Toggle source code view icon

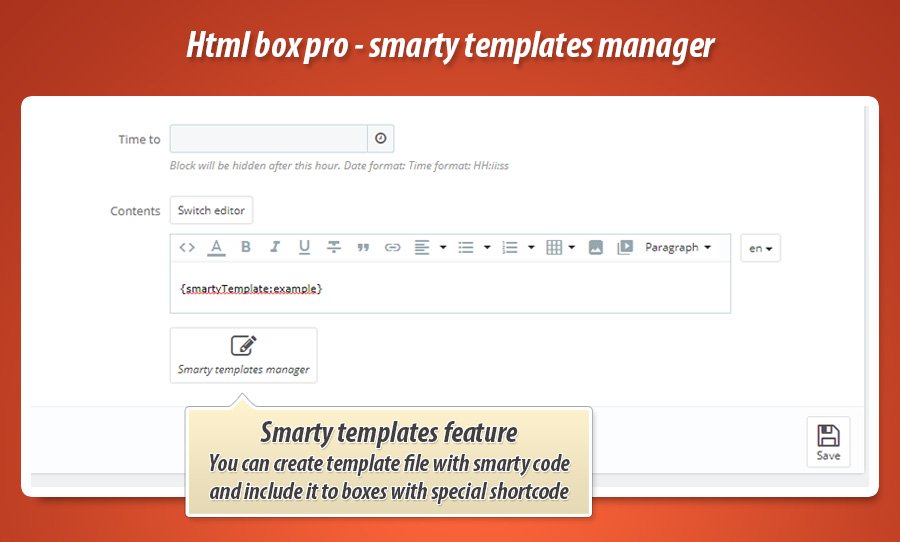(187, 247)
